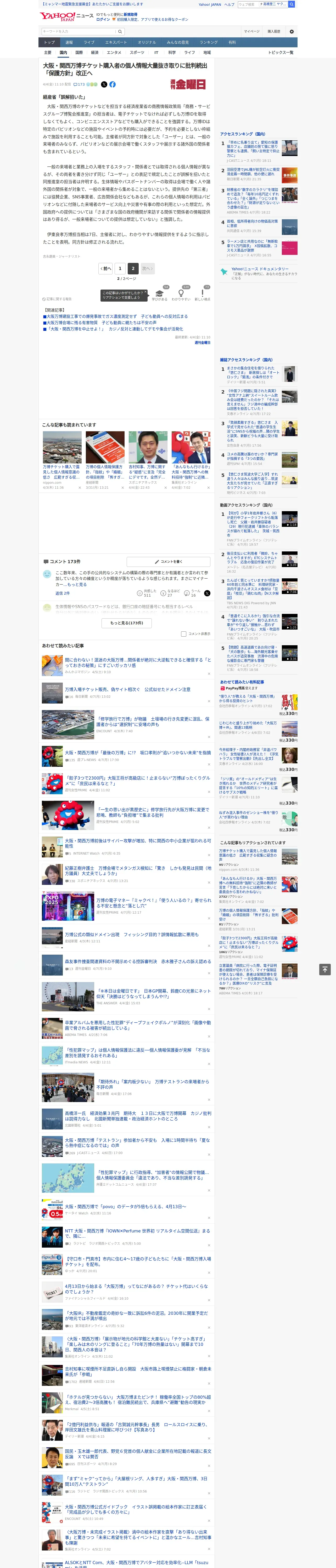
Task: Open 購入履歴 link
Action: [274, 32]
